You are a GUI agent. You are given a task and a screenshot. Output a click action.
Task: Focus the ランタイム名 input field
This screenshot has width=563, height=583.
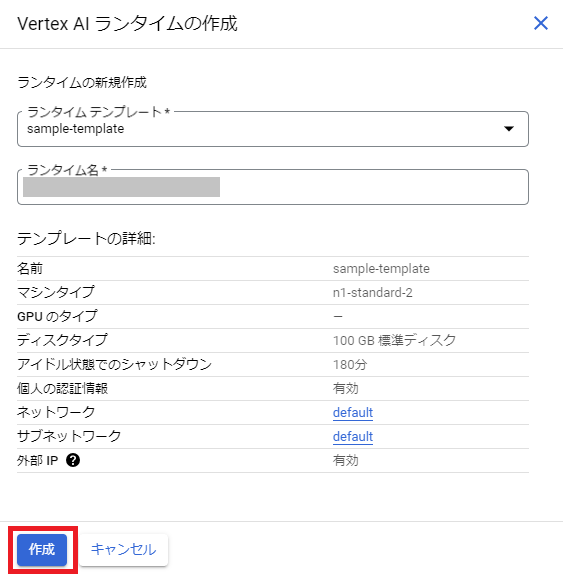273,187
